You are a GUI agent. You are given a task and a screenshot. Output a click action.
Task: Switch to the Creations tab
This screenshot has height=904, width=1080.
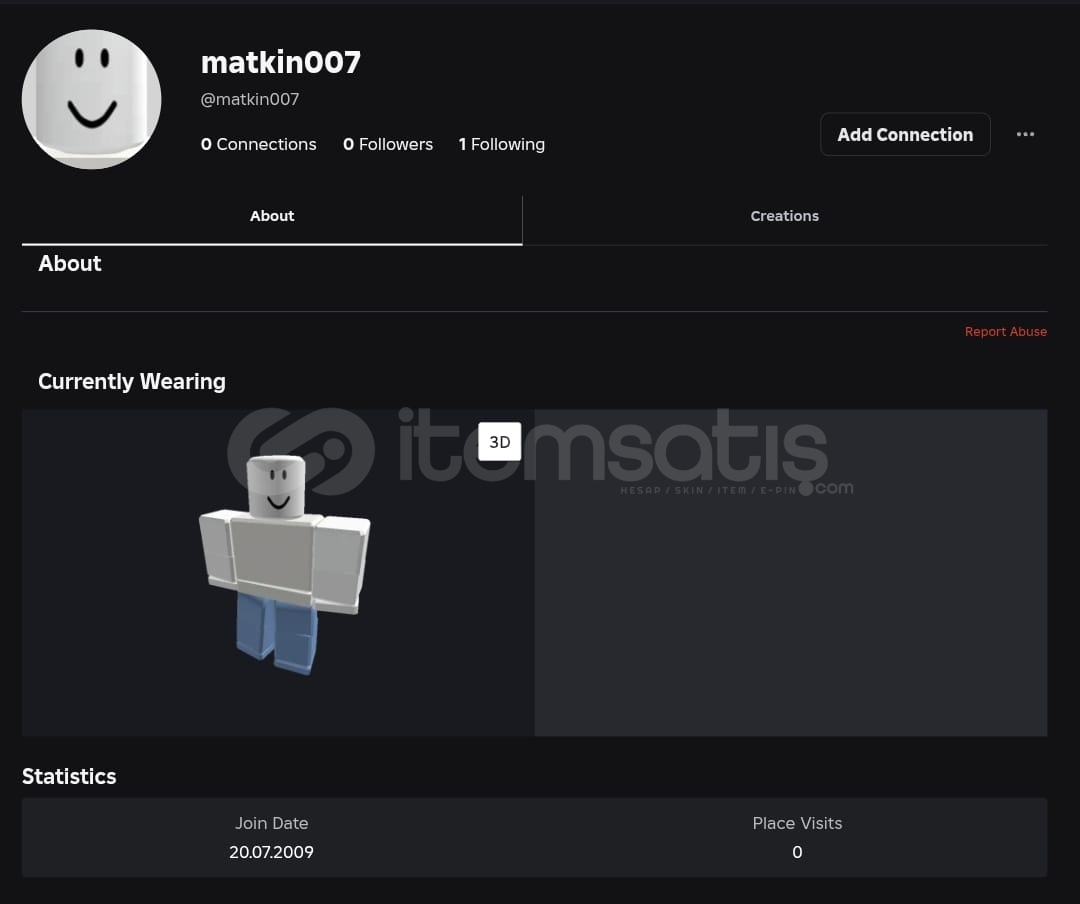click(x=785, y=216)
